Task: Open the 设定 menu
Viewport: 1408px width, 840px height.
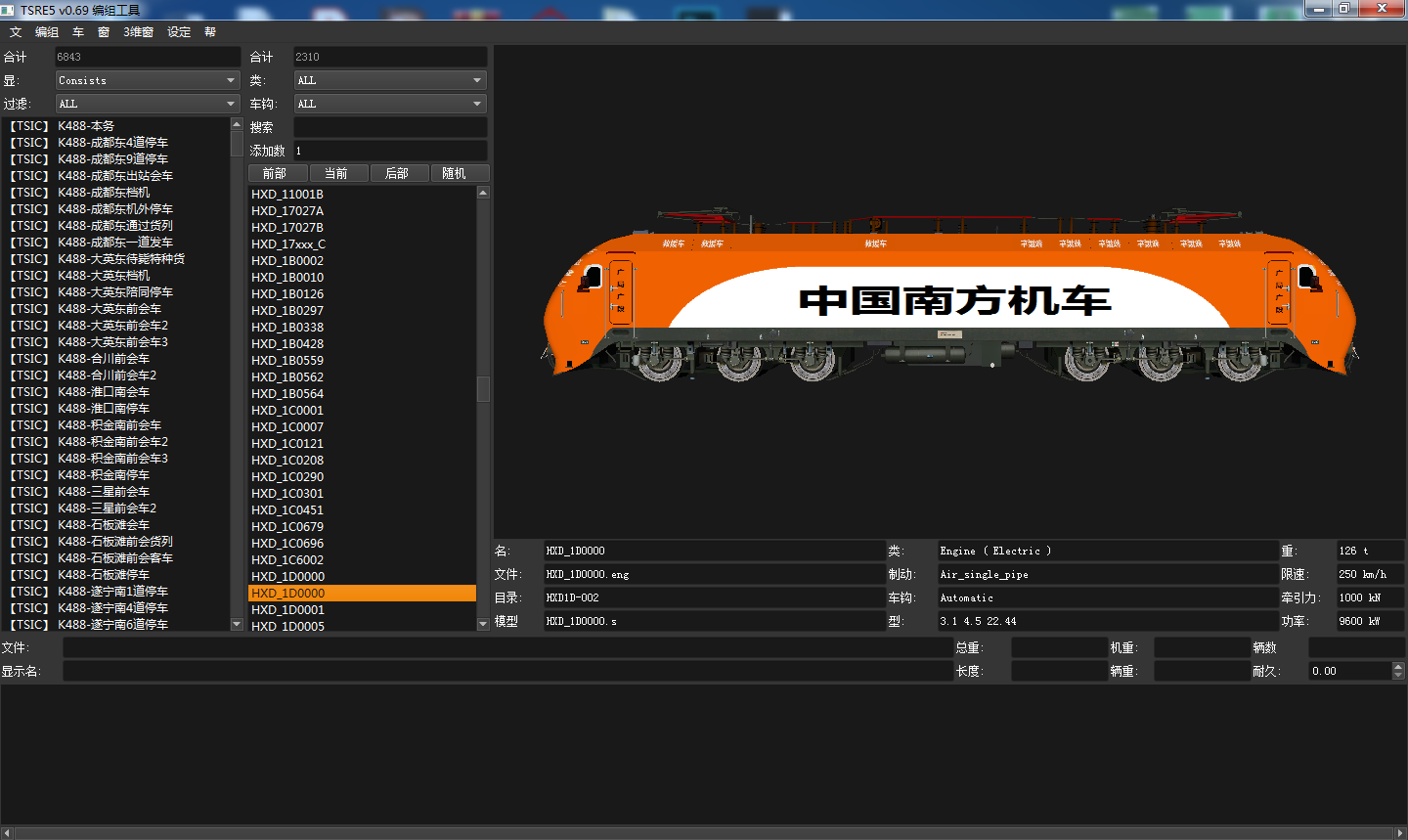Action: (x=179, y=32)
